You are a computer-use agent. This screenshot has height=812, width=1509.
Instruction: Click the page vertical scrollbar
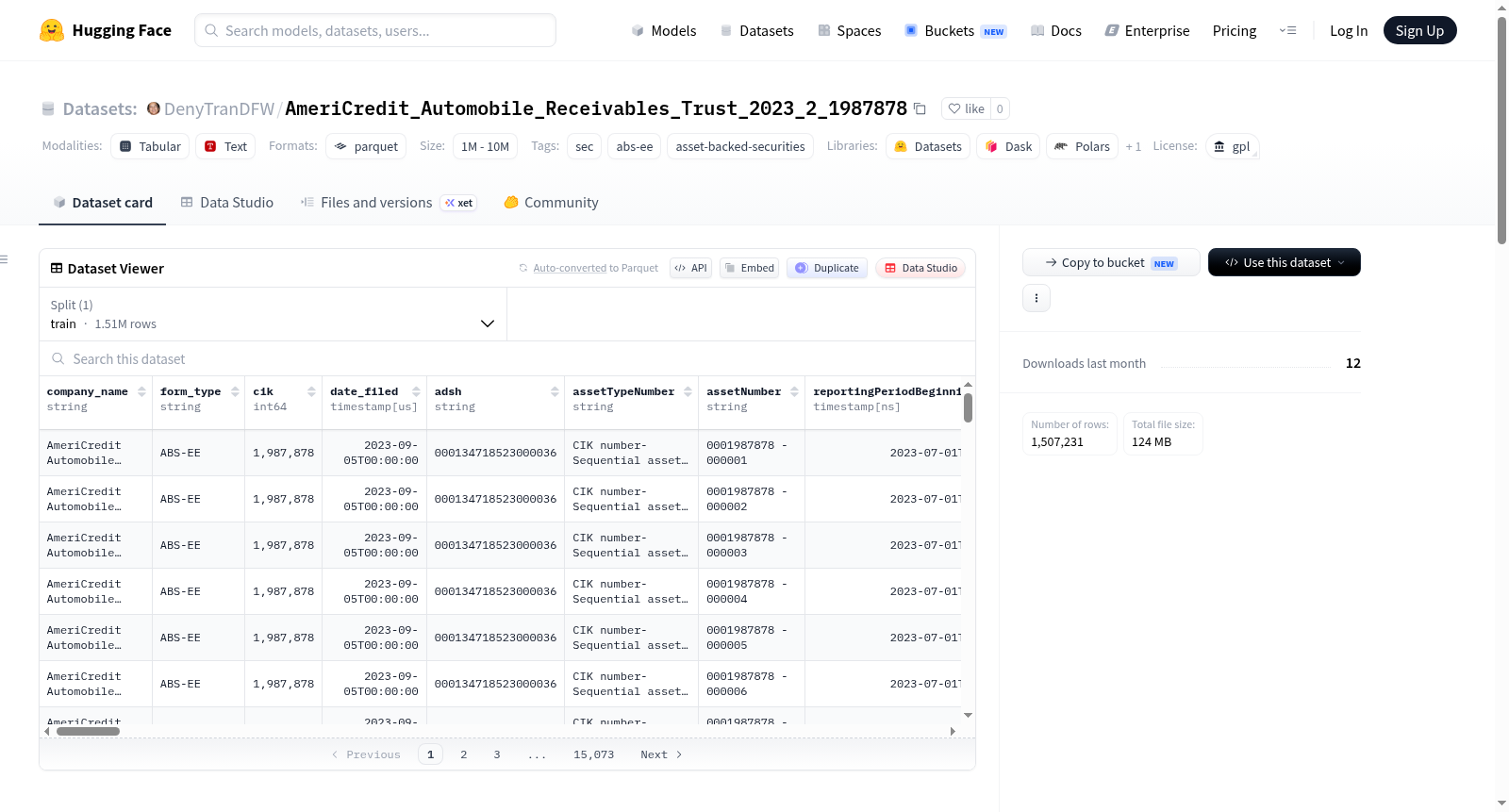pos(1502,130)
